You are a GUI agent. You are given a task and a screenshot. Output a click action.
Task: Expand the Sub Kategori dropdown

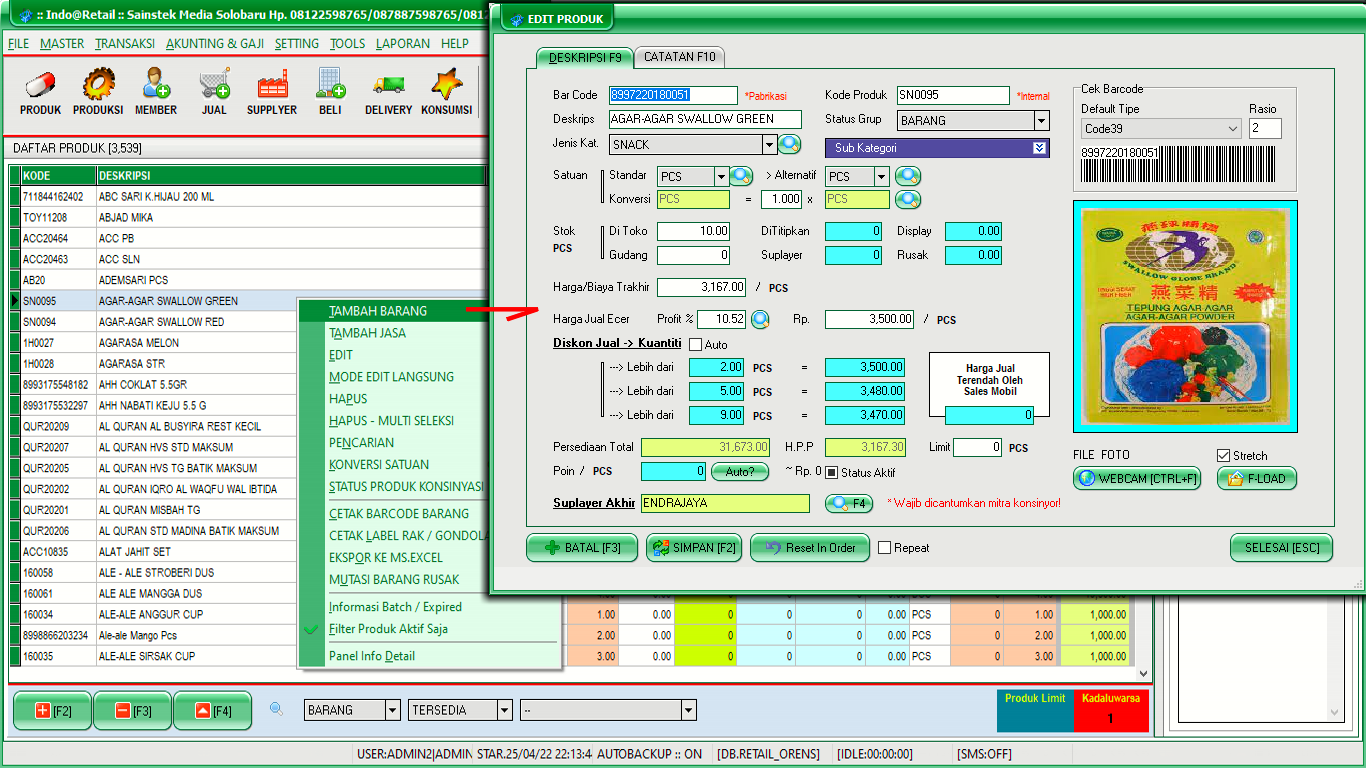pos(1039,148)
